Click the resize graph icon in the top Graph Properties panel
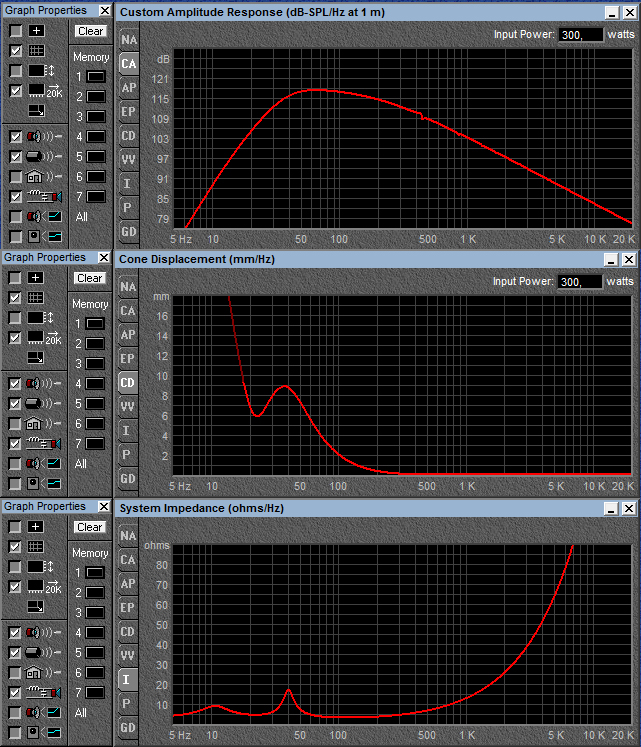641x747 pixels. pos(36,111)
